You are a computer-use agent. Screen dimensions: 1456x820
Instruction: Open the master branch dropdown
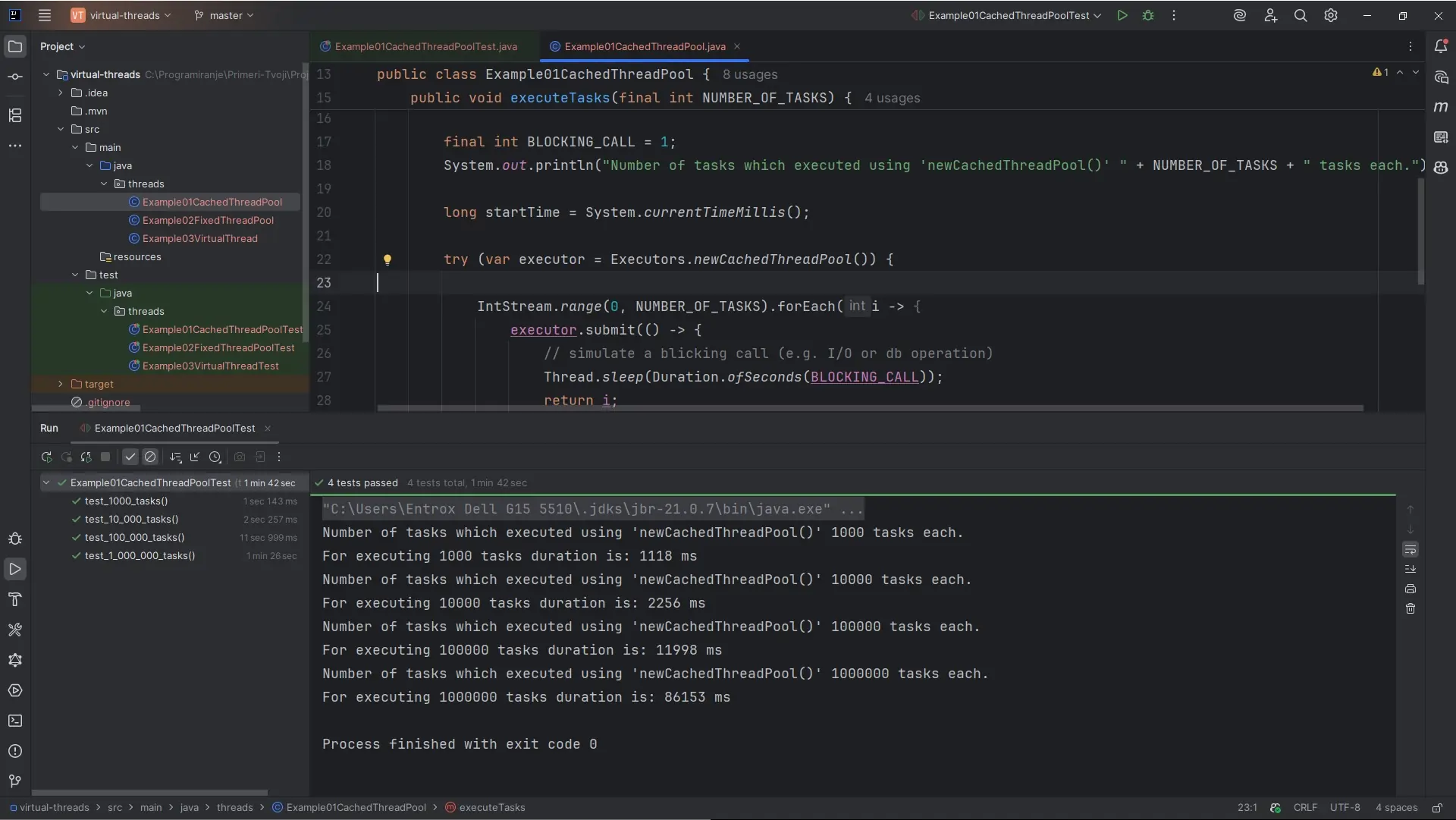coord(224,15)
